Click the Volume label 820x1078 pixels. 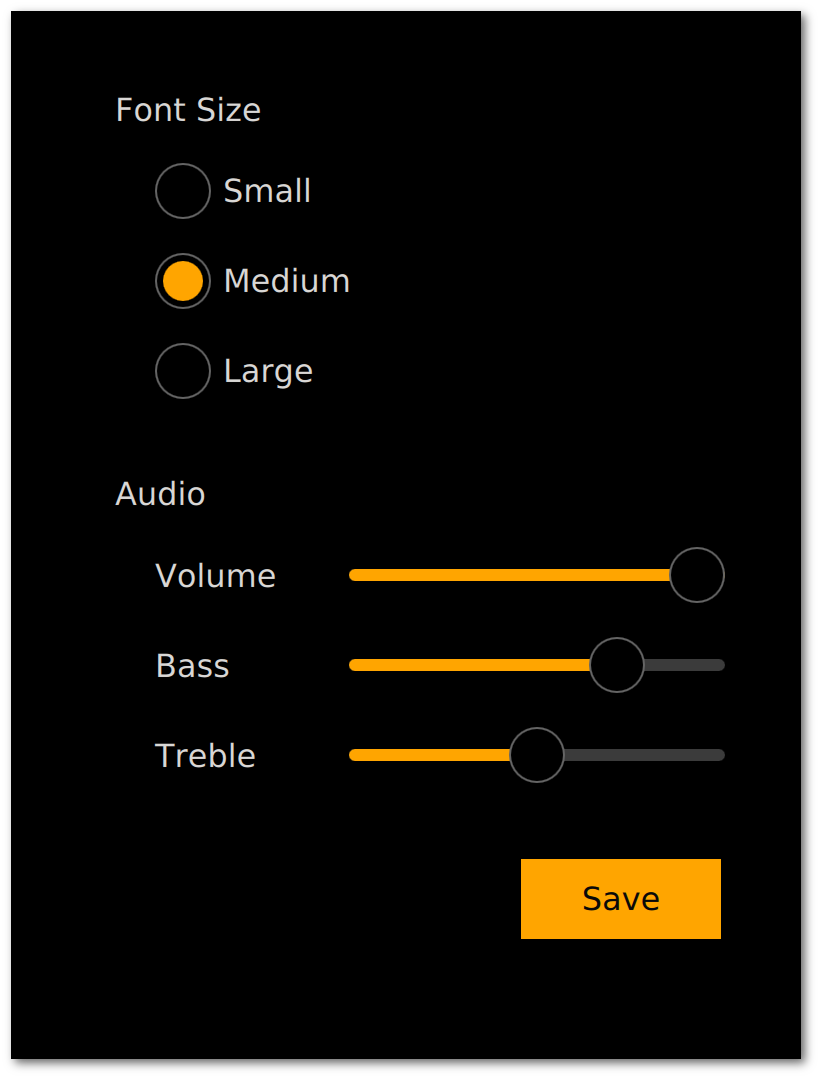[x=215, y=575]
